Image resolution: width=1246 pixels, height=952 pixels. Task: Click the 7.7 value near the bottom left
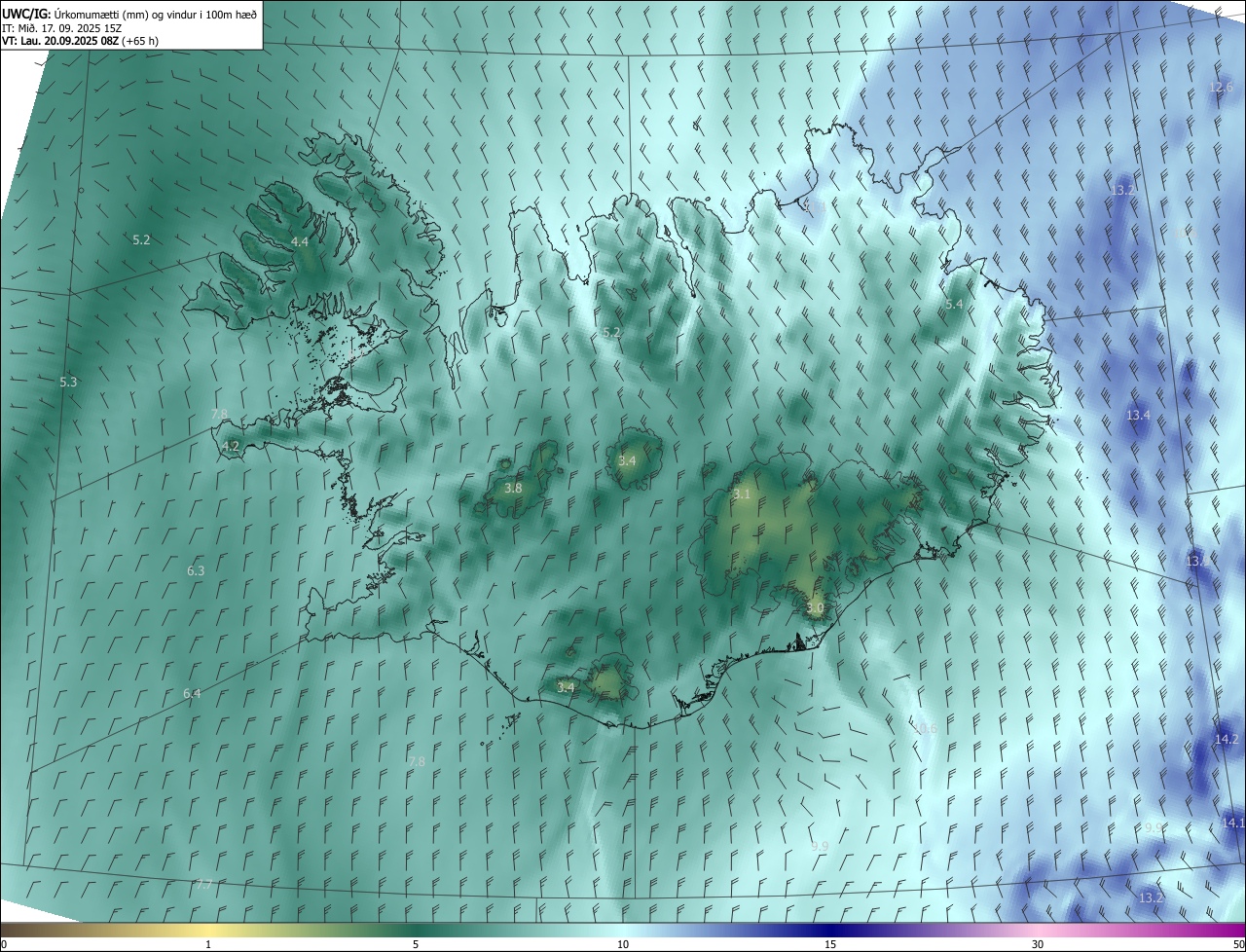point(204,885)
